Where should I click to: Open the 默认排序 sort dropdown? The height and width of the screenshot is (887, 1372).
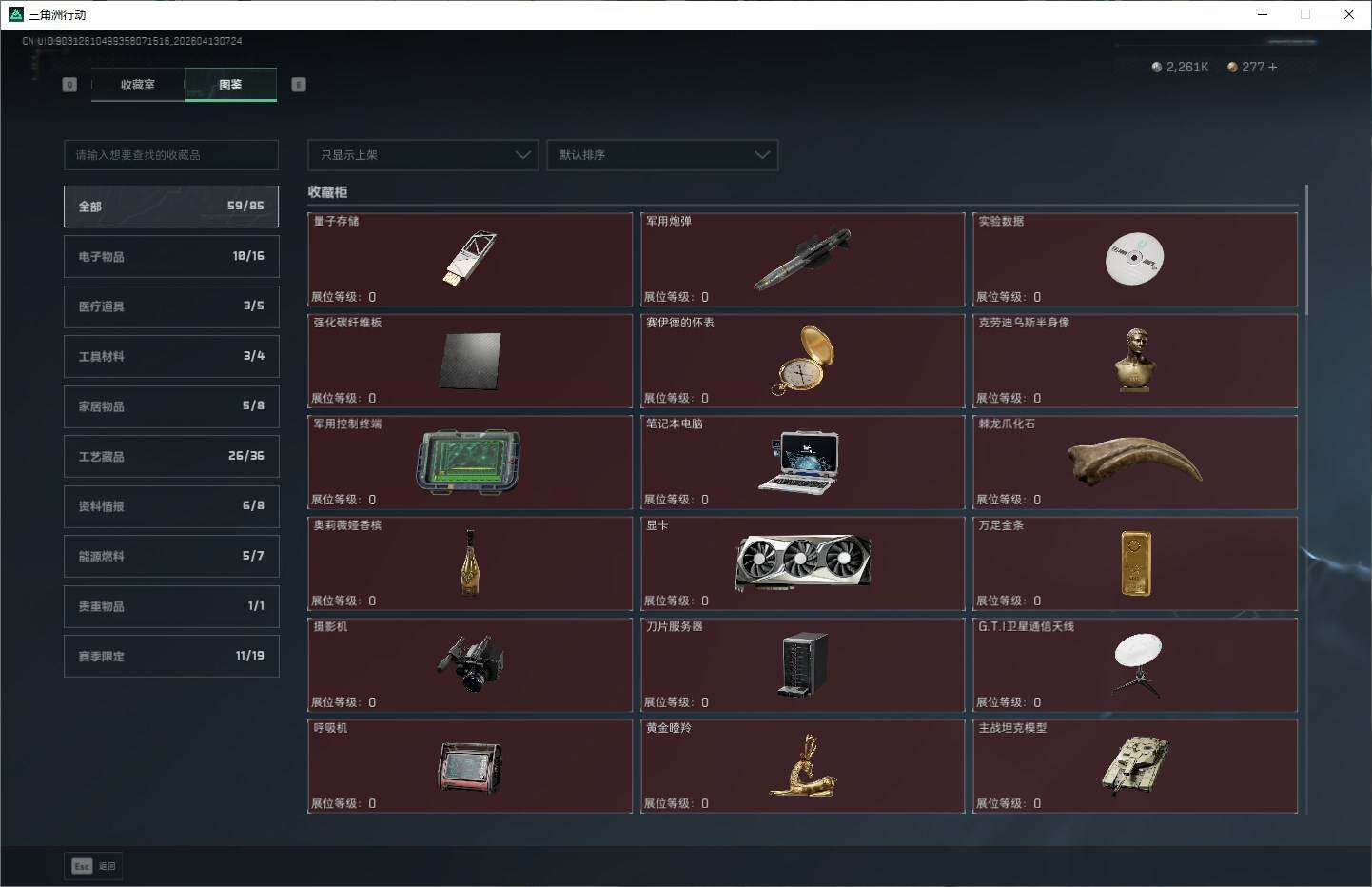[x=662, y=155]
